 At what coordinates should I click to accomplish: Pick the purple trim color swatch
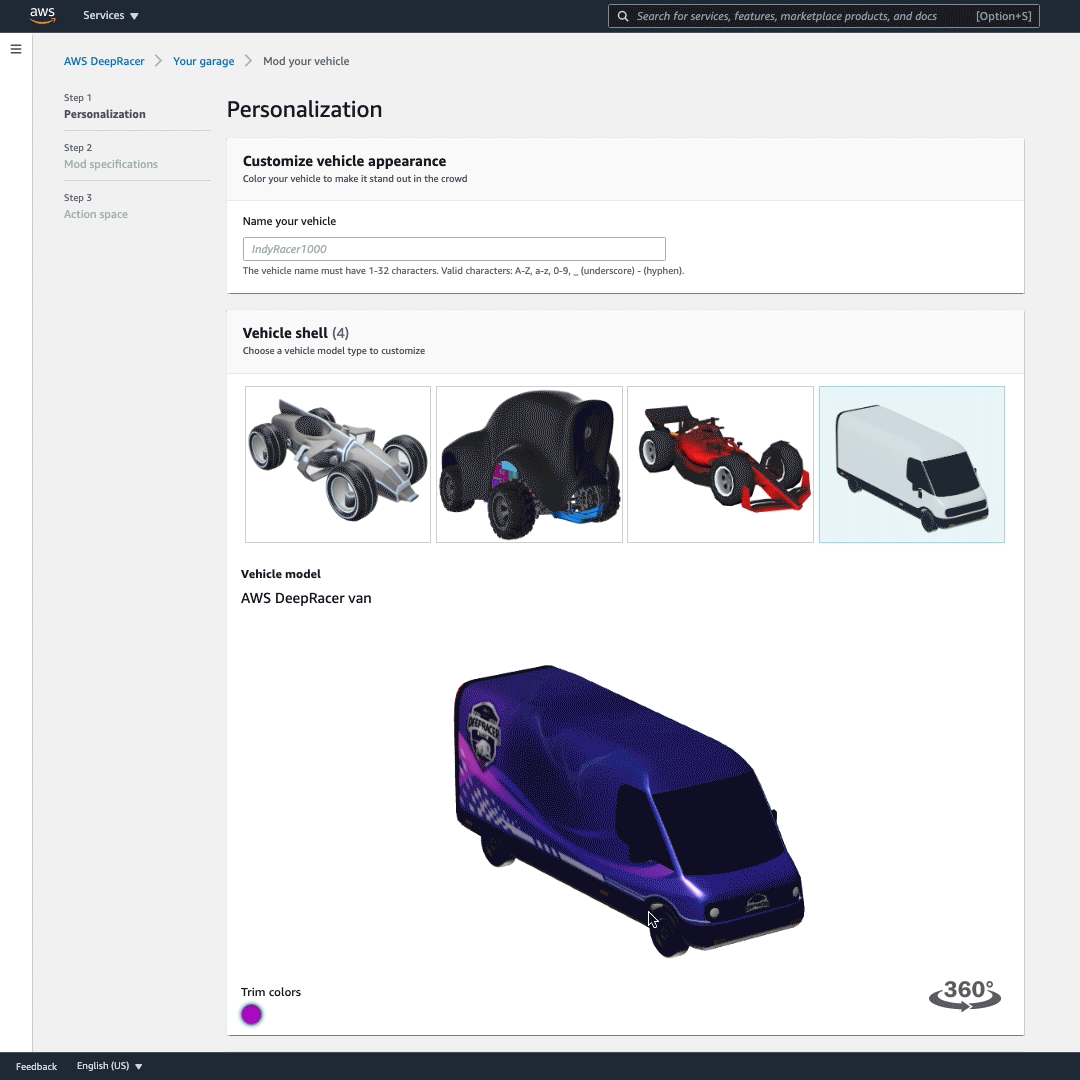click(x=251, y=1014)
